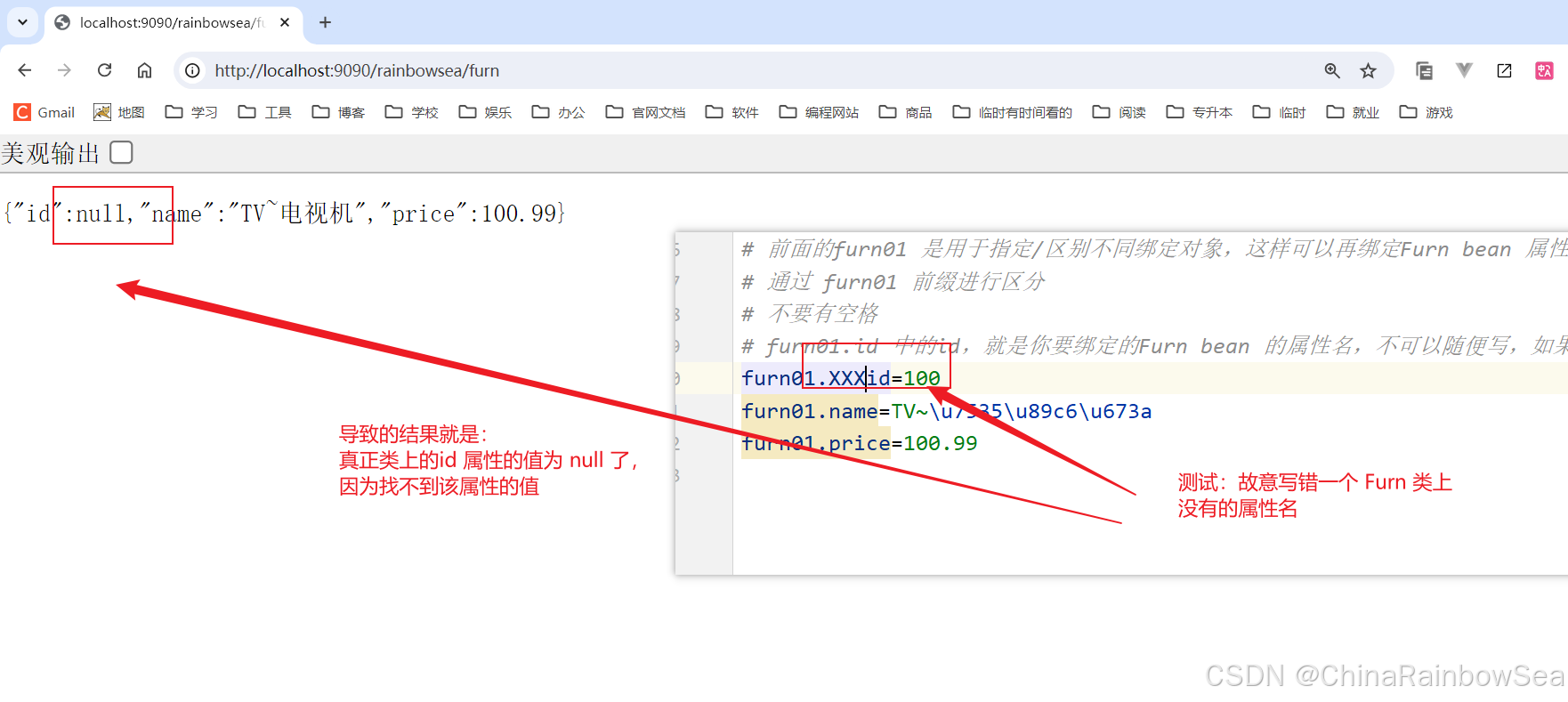Click the TV~电视机 name value in JSON
Screen dimensions: 1568x702
(x=298, y=214)
